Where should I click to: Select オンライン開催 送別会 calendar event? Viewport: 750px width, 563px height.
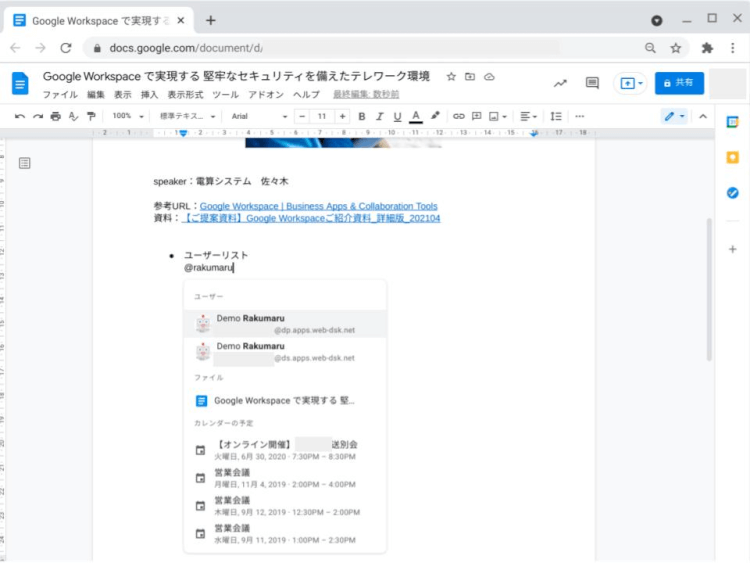285,450
